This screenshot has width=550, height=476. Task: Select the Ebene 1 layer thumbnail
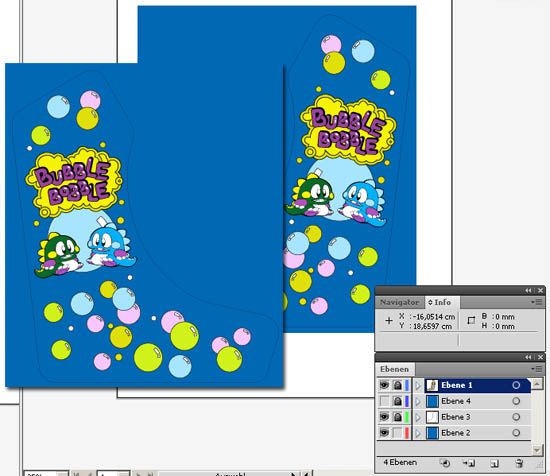pyautogui.click(x=432, y=385)
